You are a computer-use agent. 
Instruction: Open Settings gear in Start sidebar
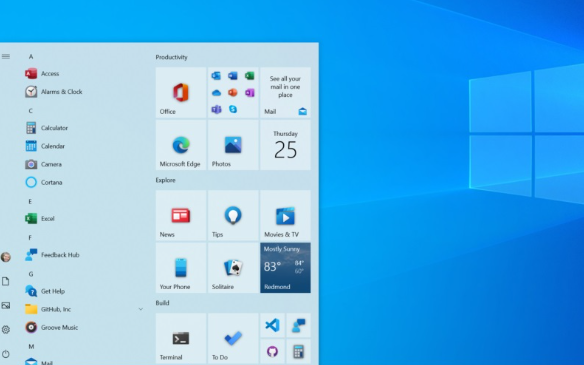6,329
